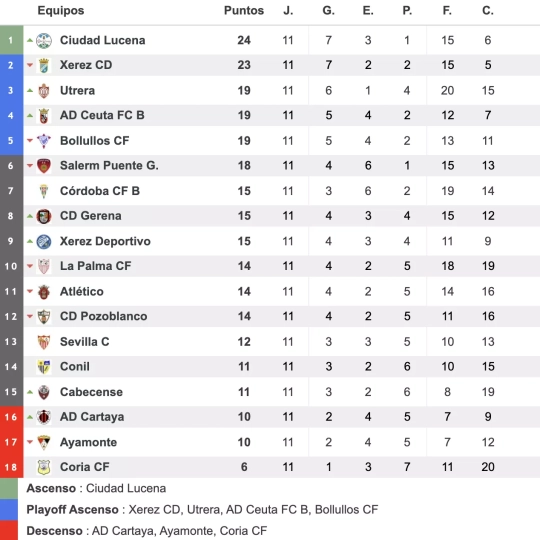Click red down arrow beside Ayamonte
540x540 pixels.
pos(30,442)
